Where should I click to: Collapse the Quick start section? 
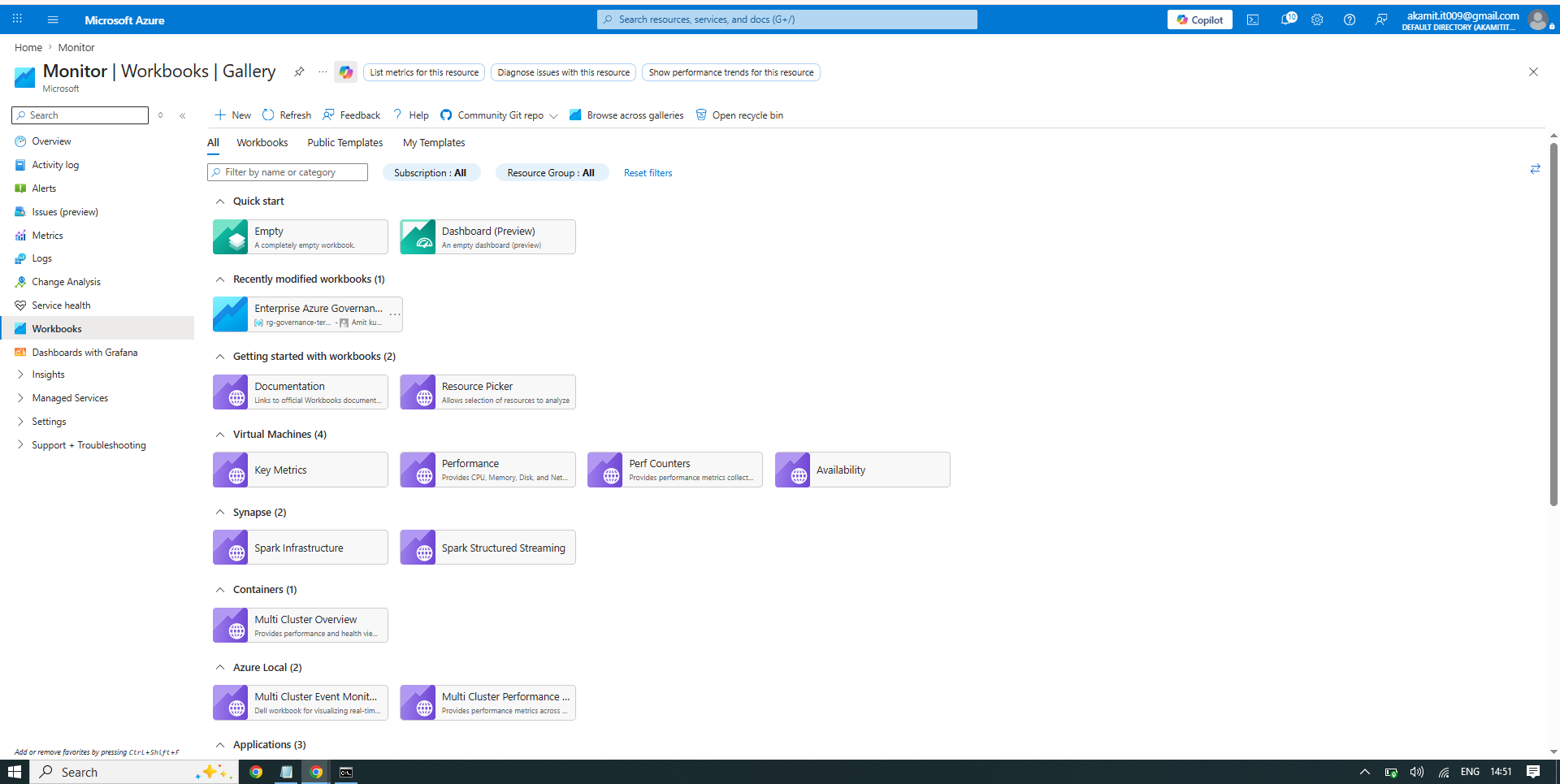click(220, 201)
